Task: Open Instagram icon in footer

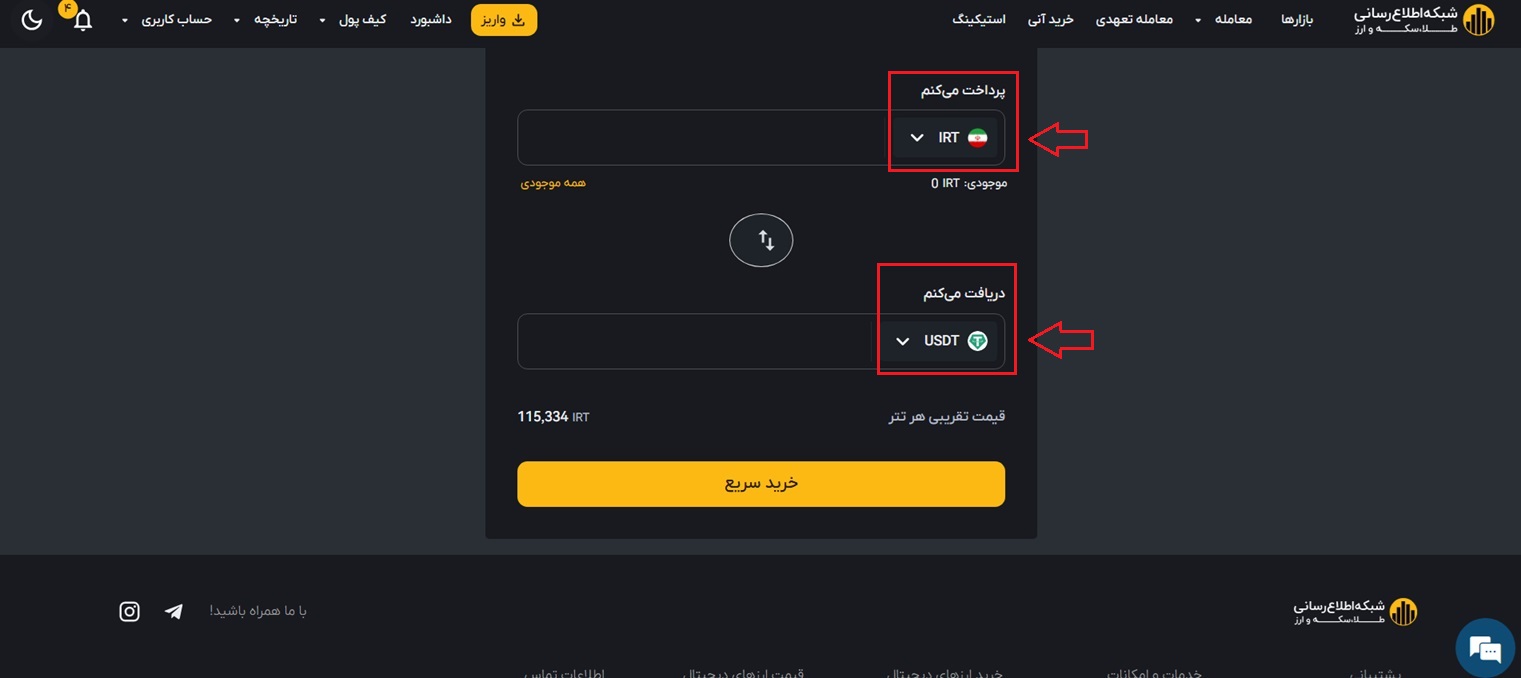Action: point(129,611)
